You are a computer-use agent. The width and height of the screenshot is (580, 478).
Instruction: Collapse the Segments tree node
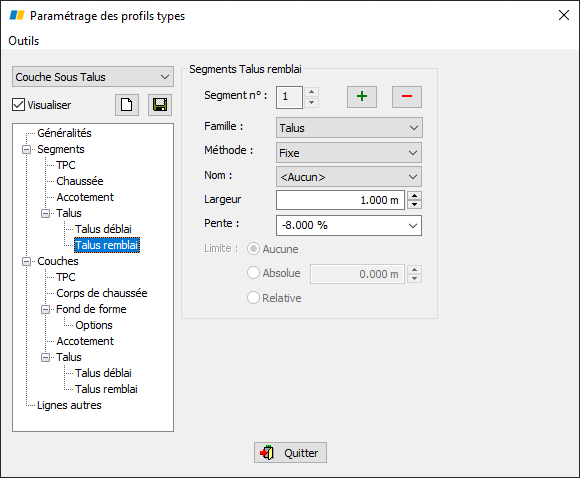click(x=27, y=149)
